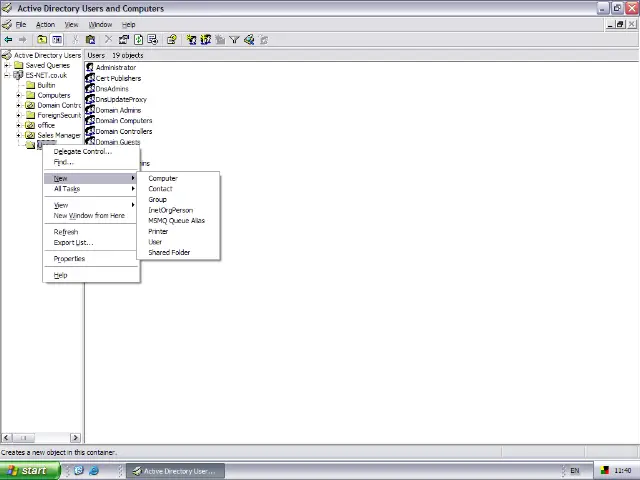Toggle the Show/Hide Console Tree icon
This screenshot has height=480, width=640.
(x=57, y=40)
